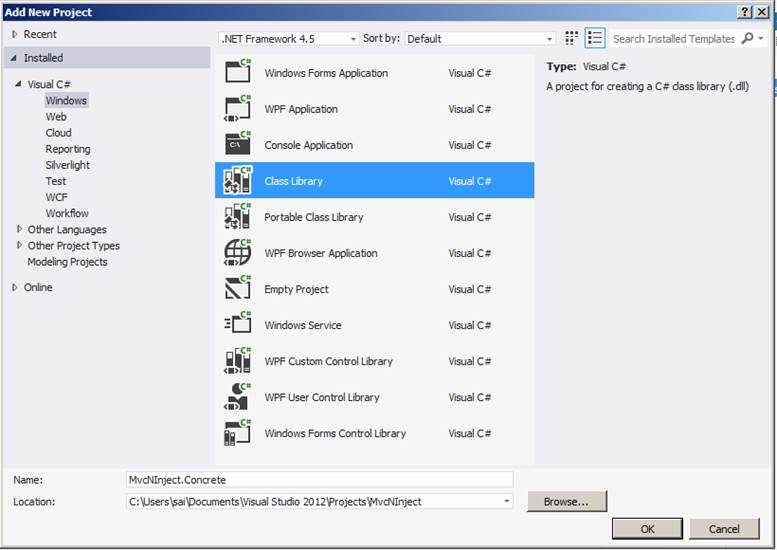The width and height of the screenshot is (777, 550).
Task: Select the WPF Application template name
Action: tap(301, 110)
